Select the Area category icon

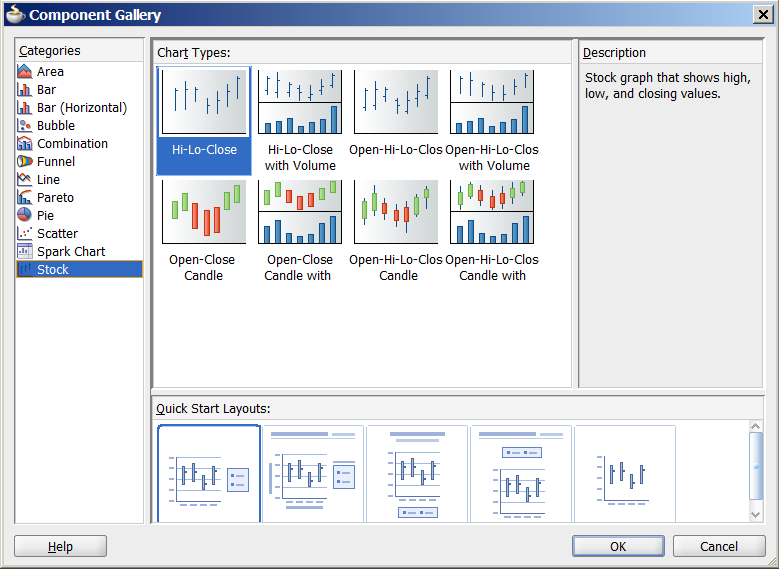pos(24,72)
